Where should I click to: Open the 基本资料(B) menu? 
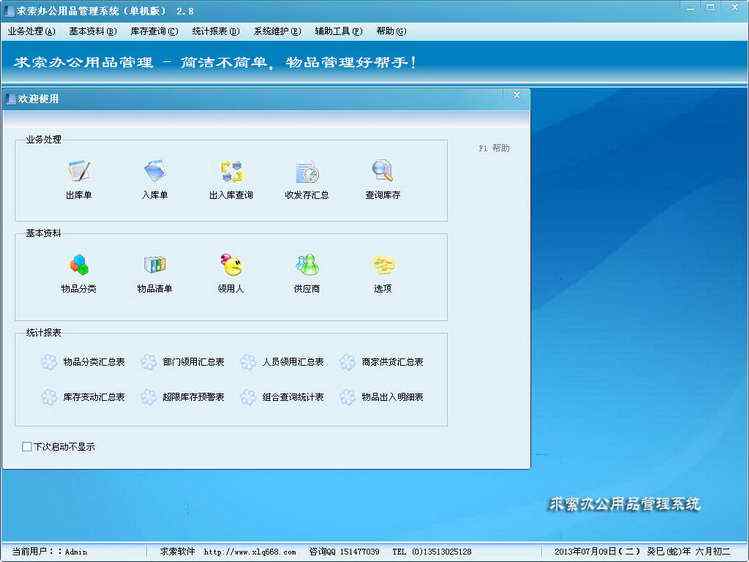pyautogui.click(x=93, y=32)
